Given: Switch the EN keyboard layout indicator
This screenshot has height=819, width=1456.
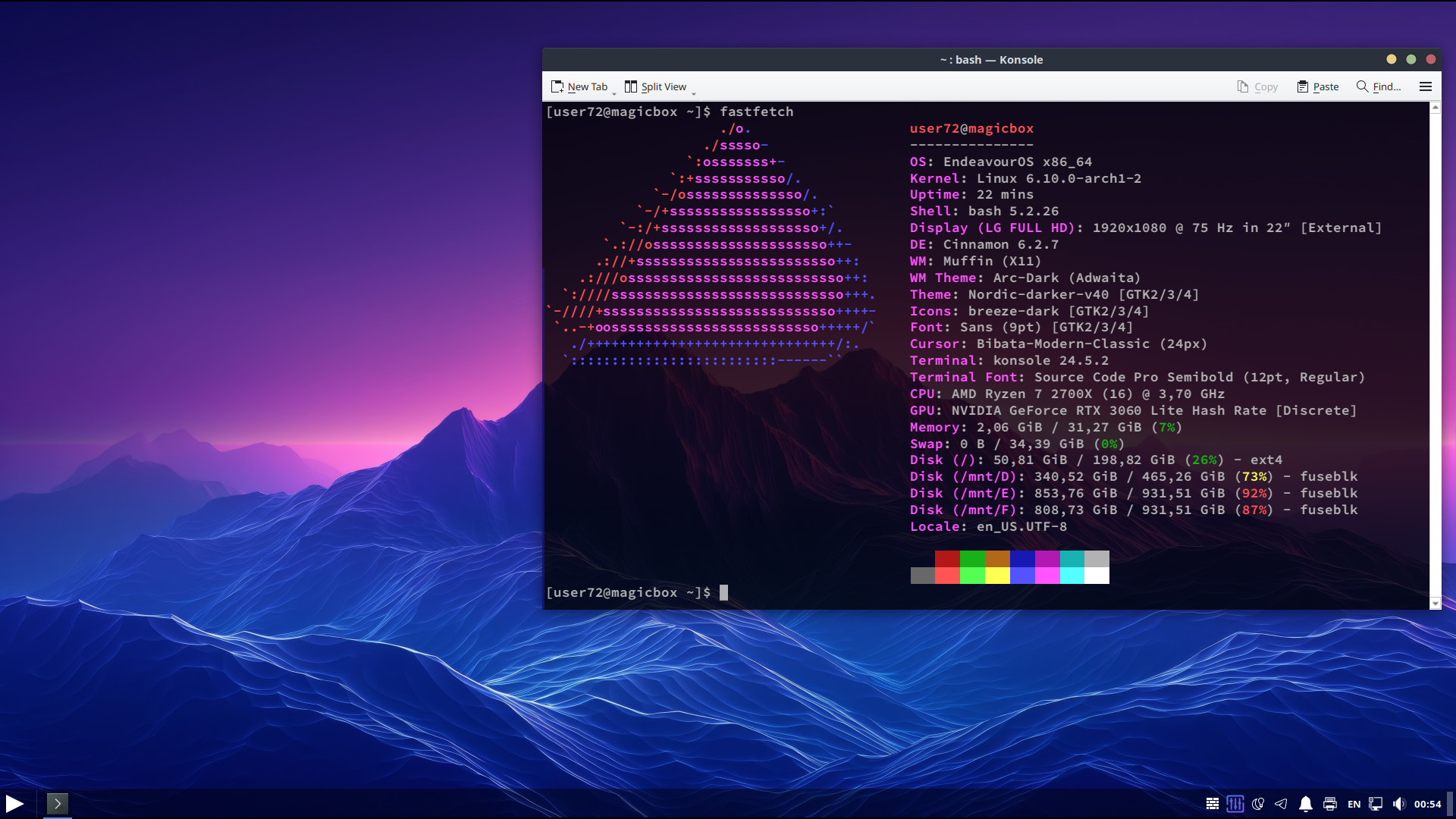Looking at the screenshot, I should [1354, 804].
